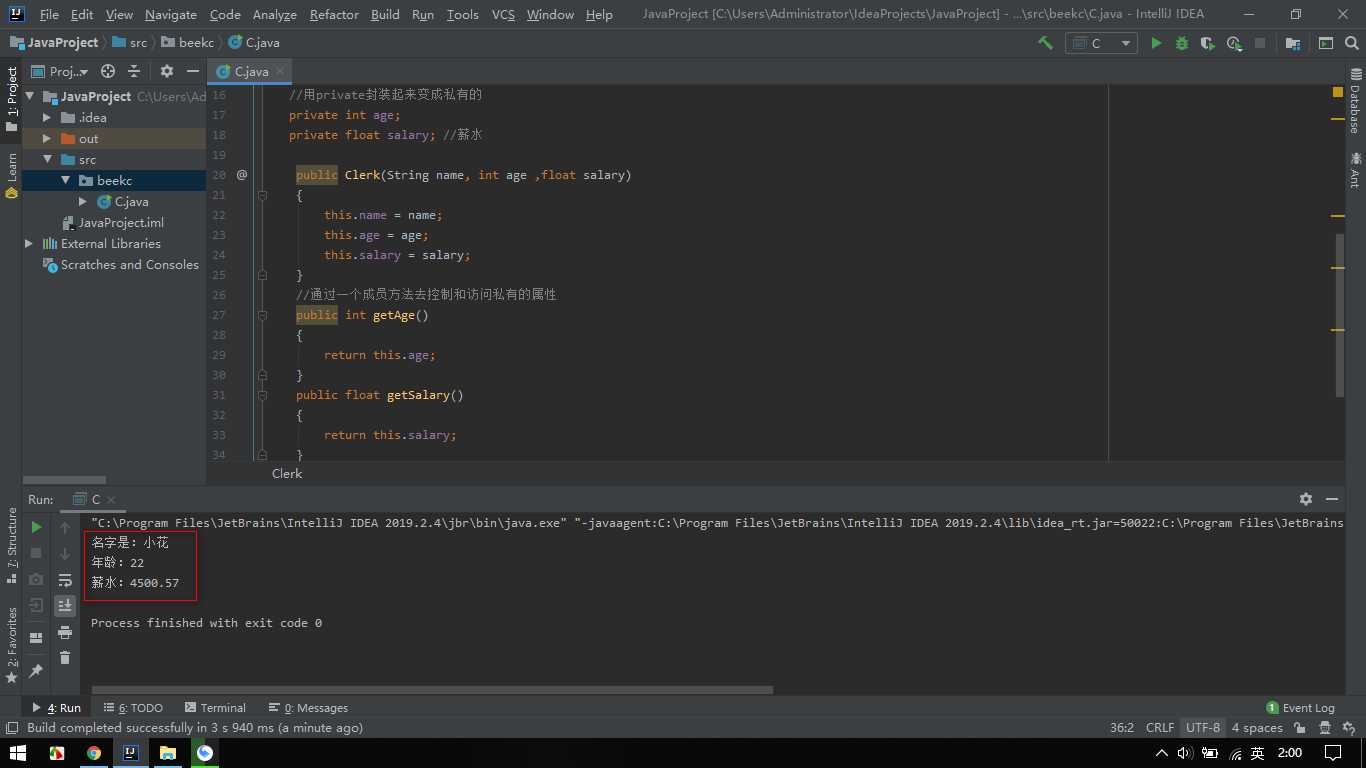1366x768 pixels.
Task: Start debugging with the bug icon
Action: 1182,43
